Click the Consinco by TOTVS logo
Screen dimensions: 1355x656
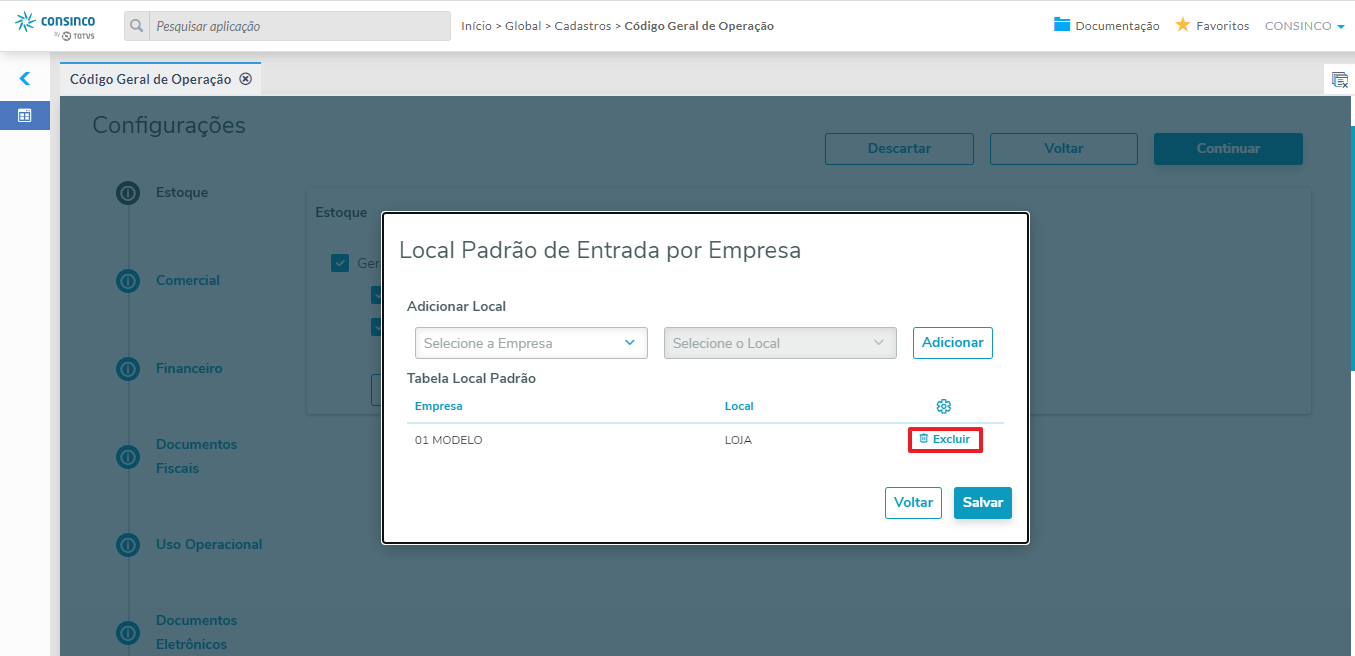pos(55,26)
